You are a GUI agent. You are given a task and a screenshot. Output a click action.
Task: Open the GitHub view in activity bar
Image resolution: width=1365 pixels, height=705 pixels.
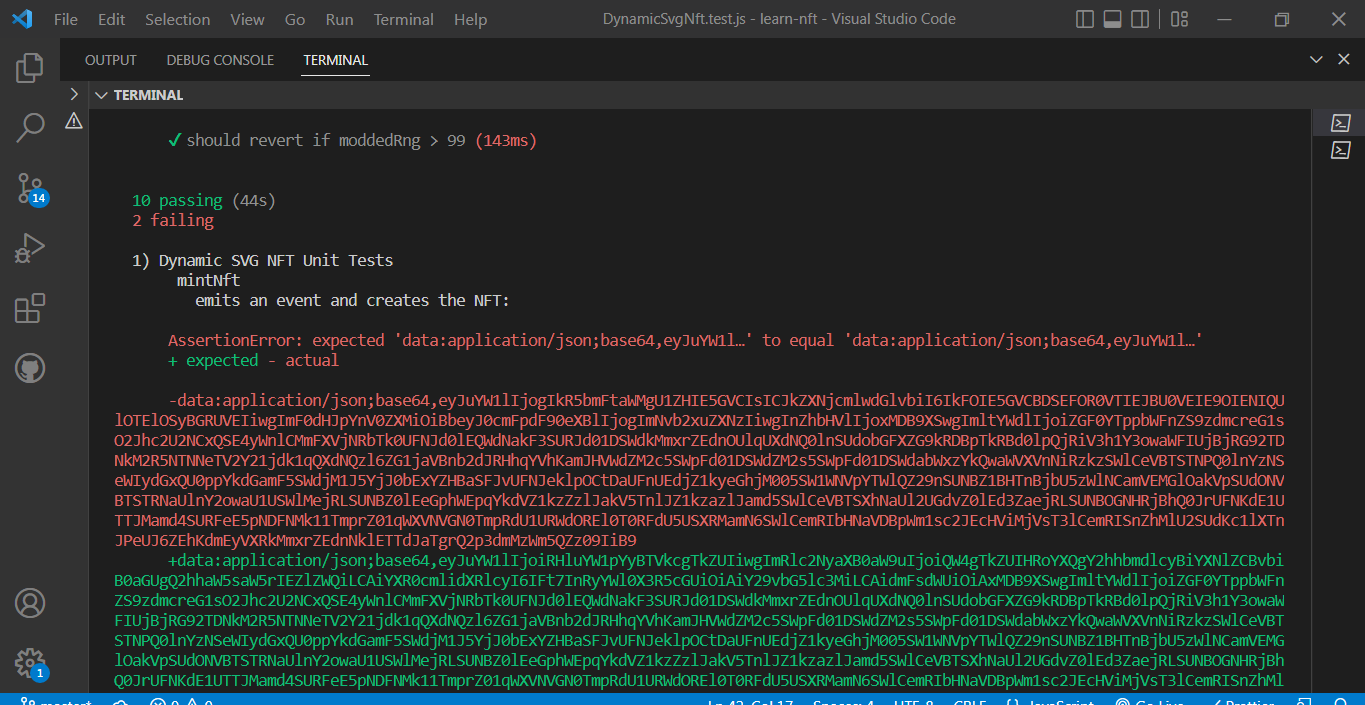[30, 368]
